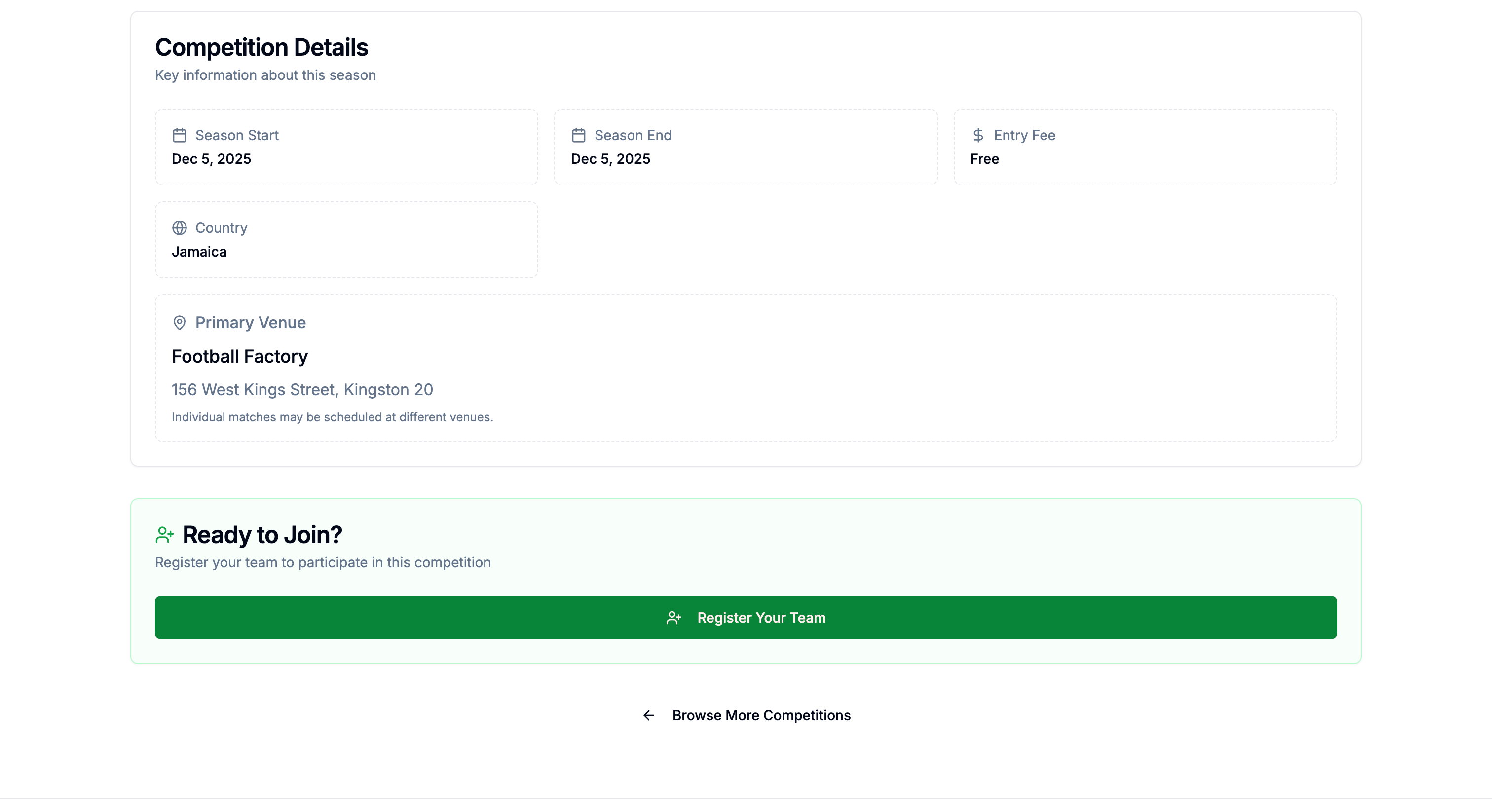Click the Jamaica country value

click(199, 252)
